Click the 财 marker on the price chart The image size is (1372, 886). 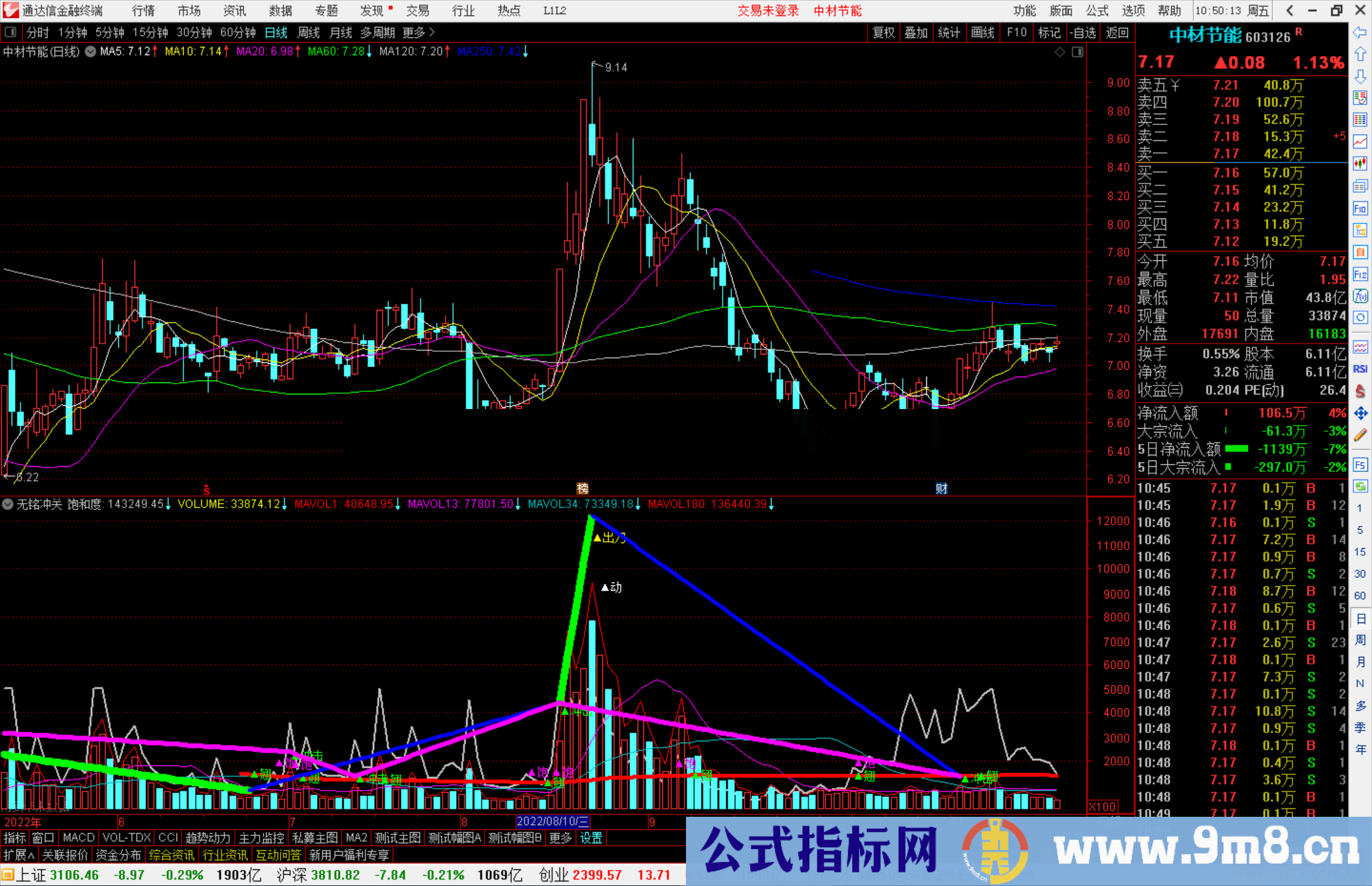[941, 488]
